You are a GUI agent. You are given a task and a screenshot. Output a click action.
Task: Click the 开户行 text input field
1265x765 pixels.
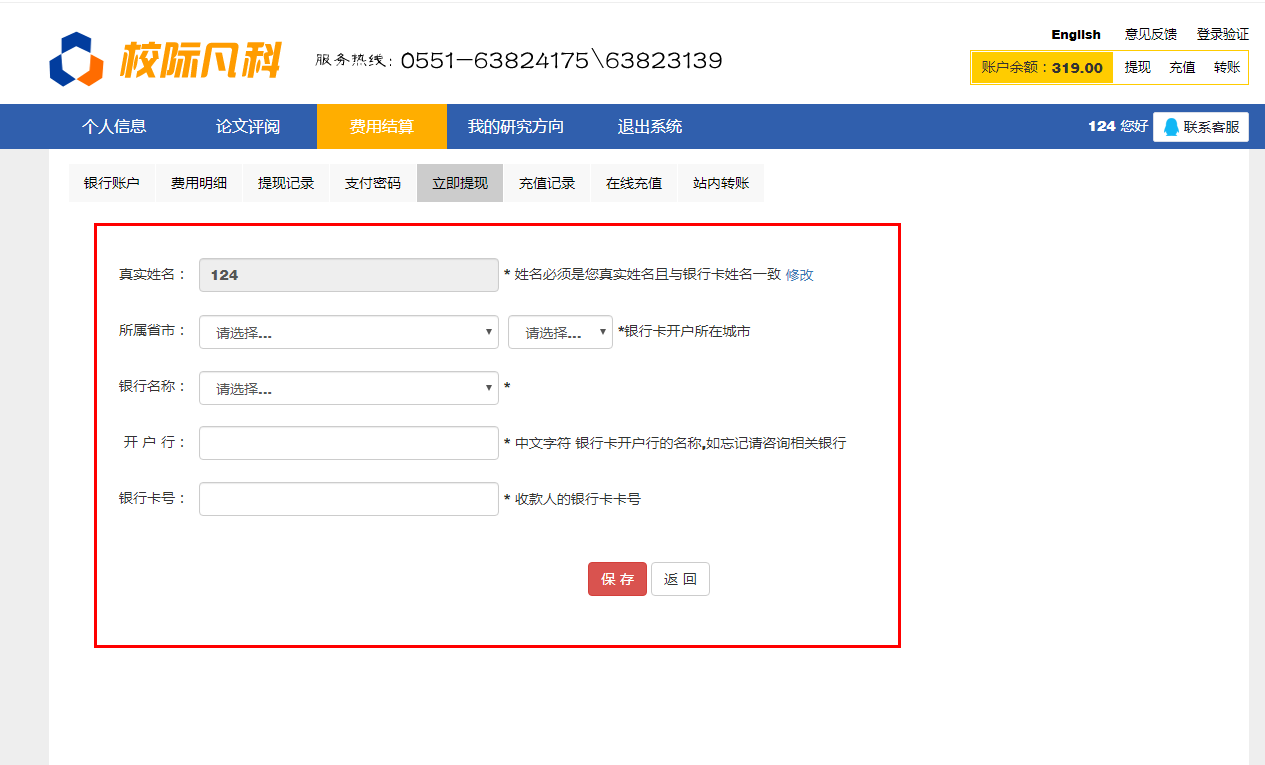click(x=348, y=443)
